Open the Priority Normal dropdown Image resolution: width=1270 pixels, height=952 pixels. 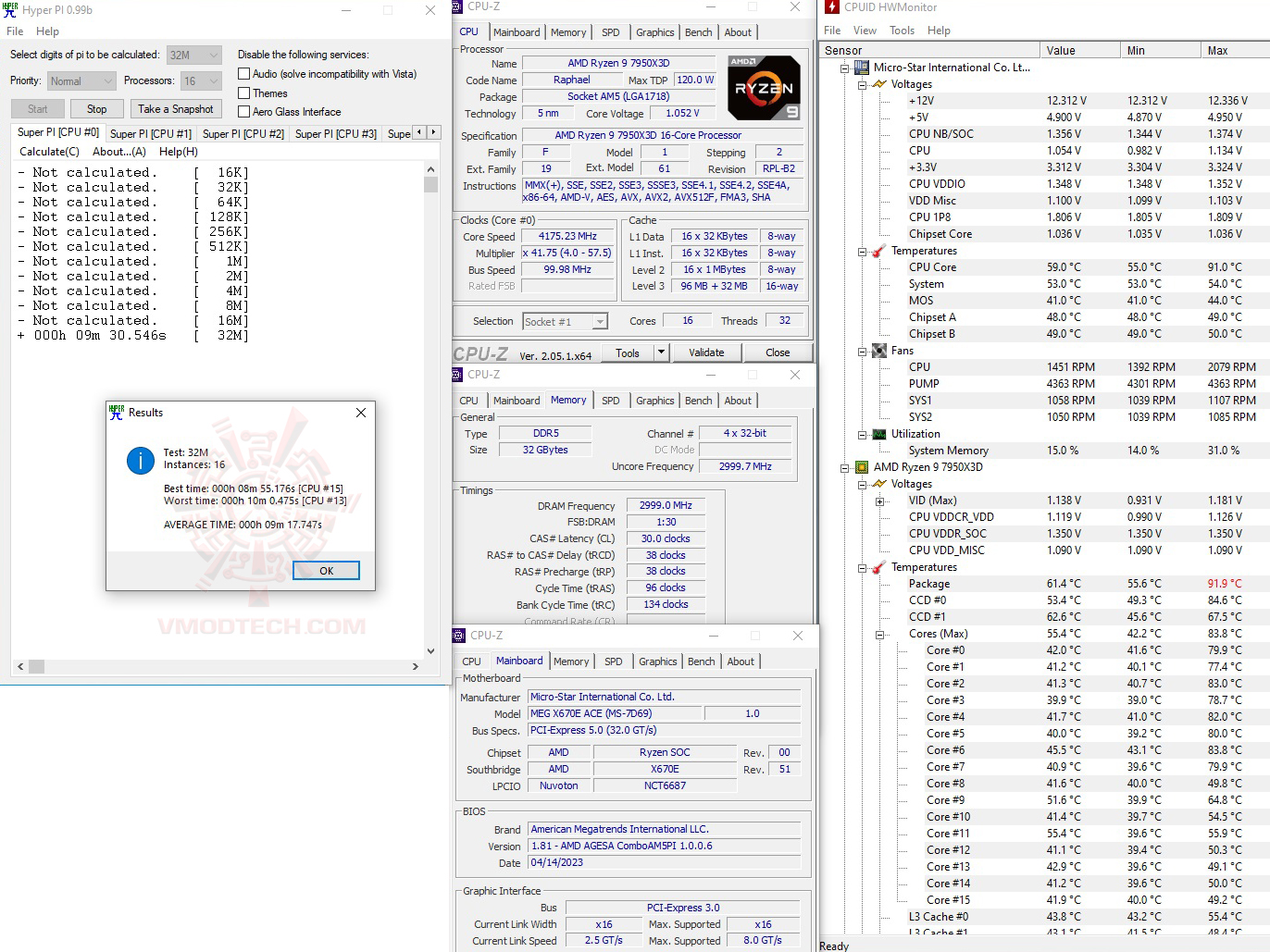pyautogui.click(x=81, y=81)
